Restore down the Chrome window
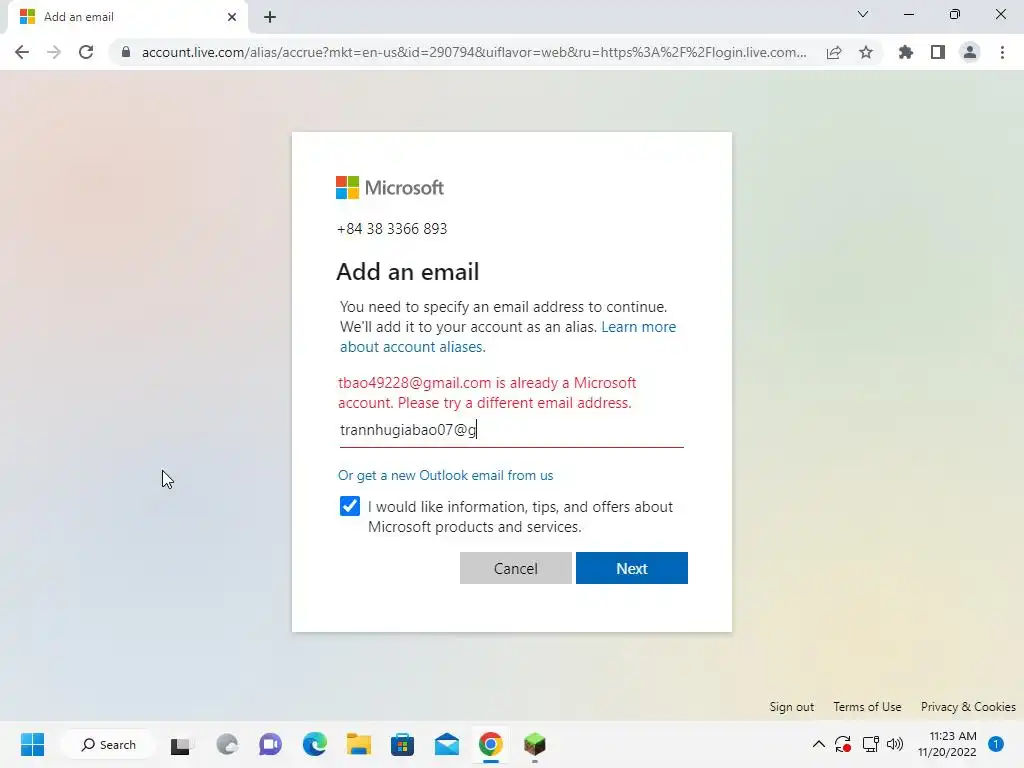This screenshot has height=768, width=1024. pos(955,14)
